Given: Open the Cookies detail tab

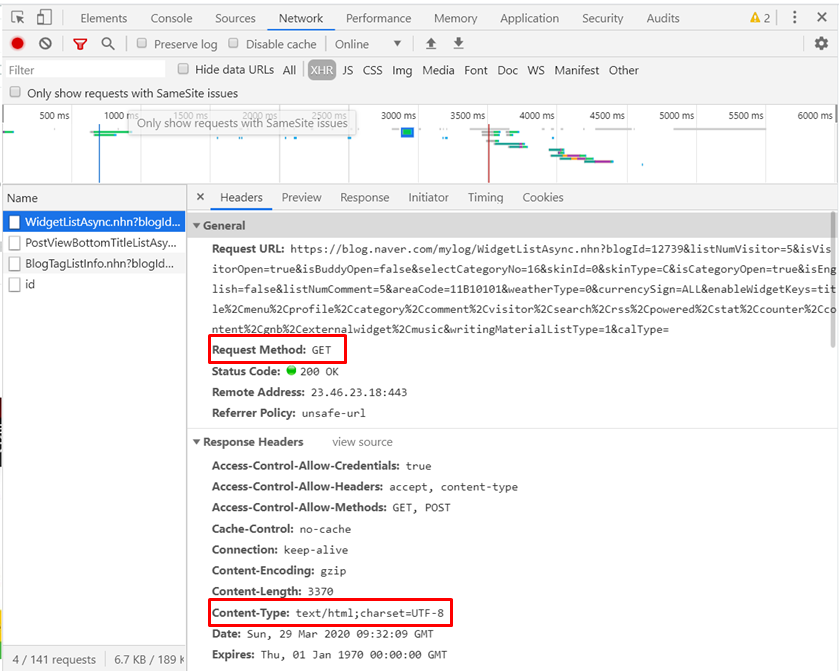Looking at the screenshot, I should tap(543, 197).
